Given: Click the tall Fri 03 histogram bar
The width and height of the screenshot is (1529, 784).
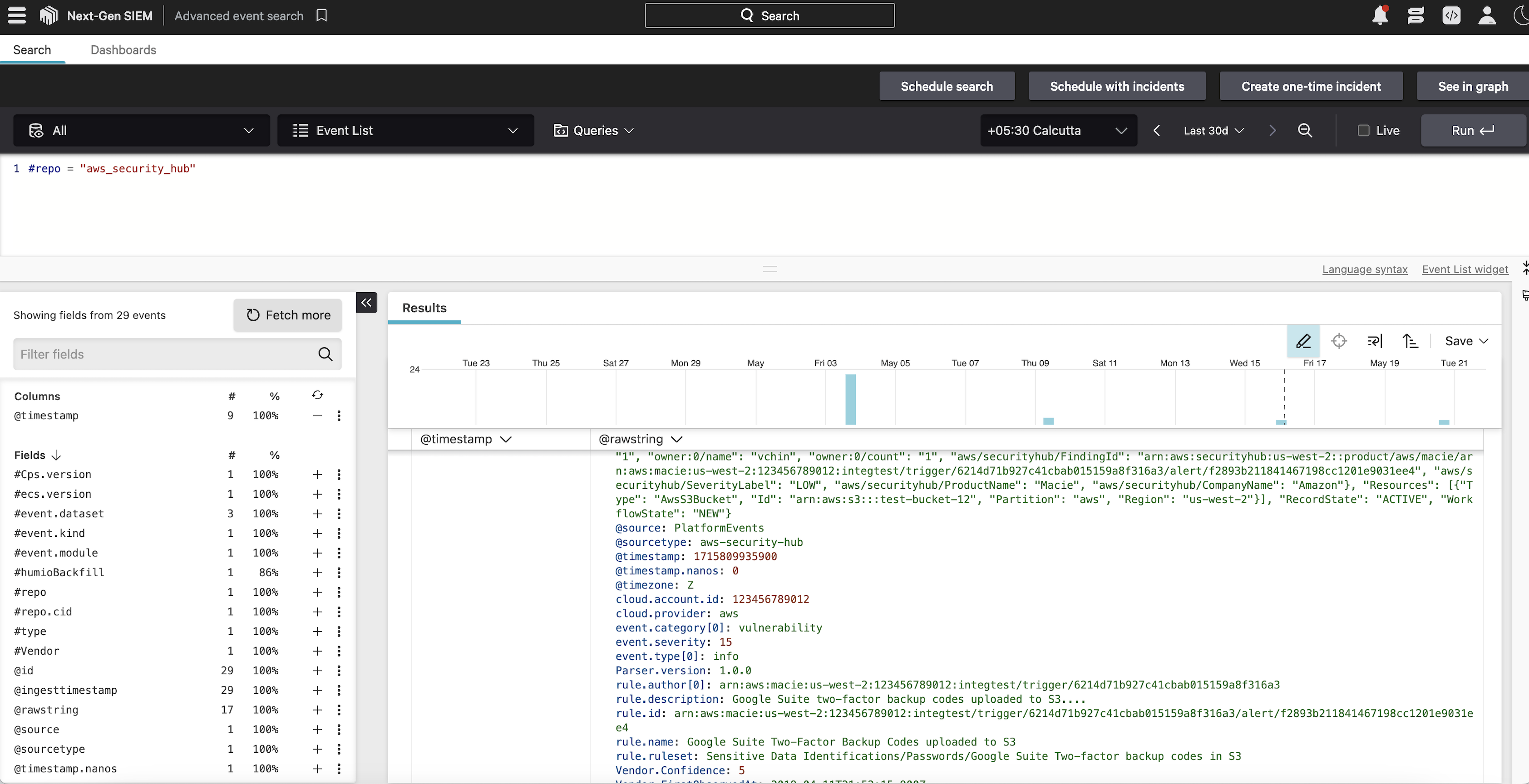Looking at the screenshot, I should (851, 399).
